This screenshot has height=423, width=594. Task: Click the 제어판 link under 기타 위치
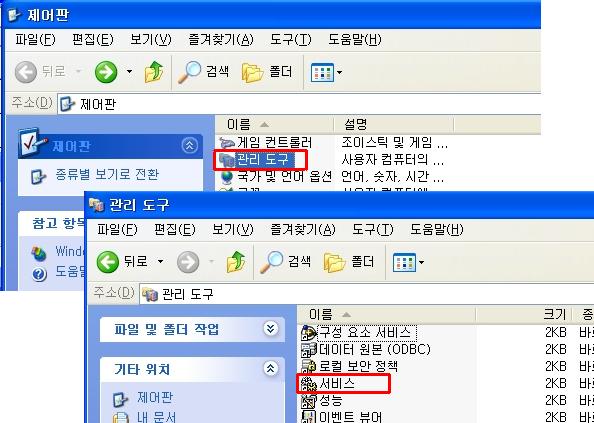point(155,398)
